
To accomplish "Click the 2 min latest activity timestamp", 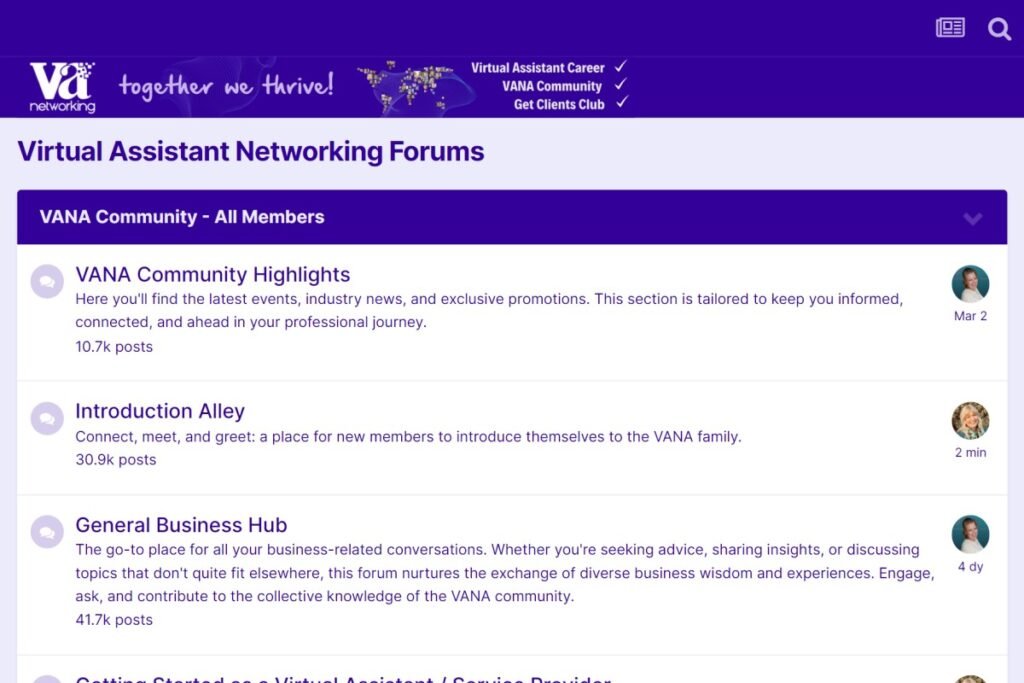I will 969,452.
